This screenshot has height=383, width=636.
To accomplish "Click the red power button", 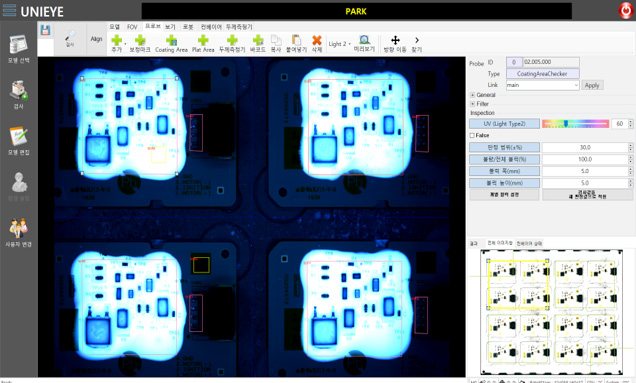I will (625, 11).
